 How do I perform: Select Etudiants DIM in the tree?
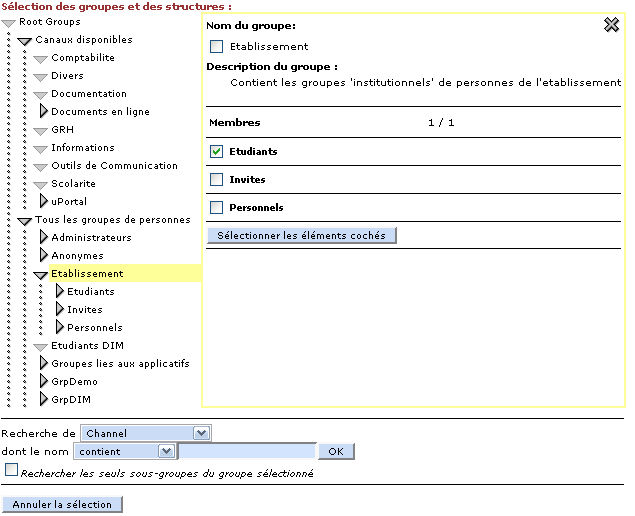(x=87, y=346)
